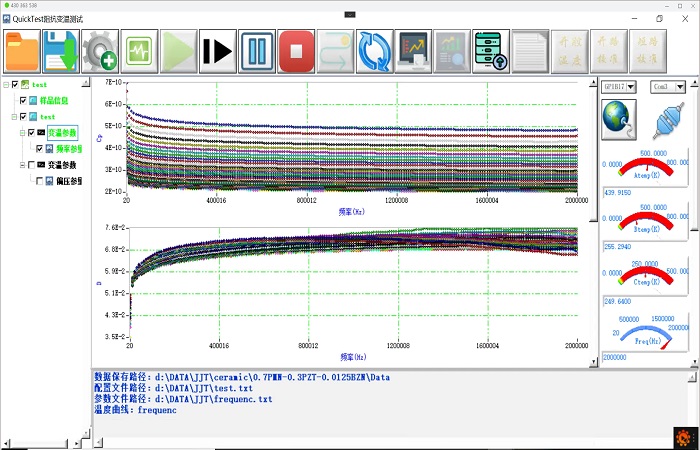Select the 样品信息 tree item
Viewport: 700px width, 450px height.
pos(54,100)
